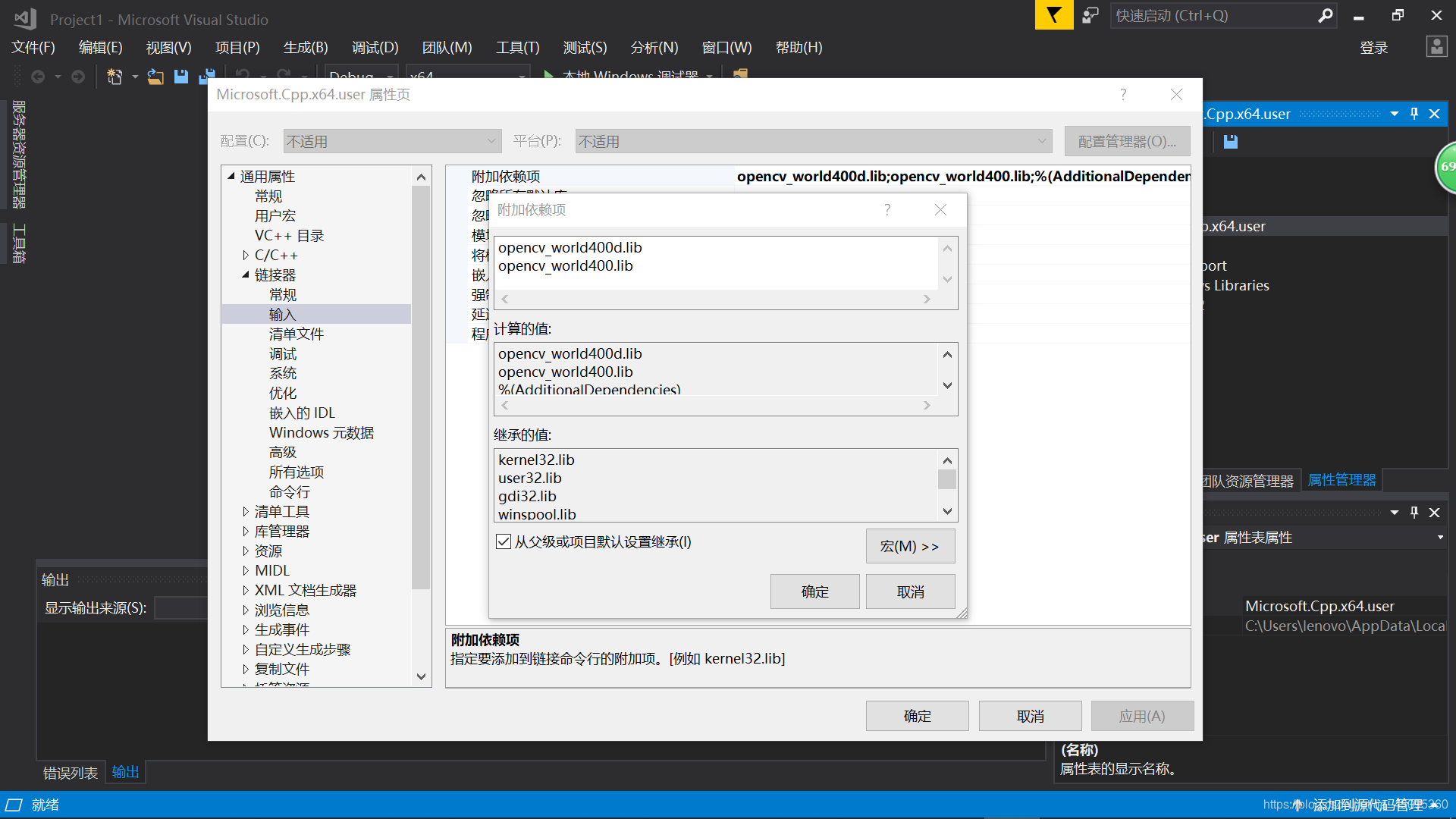Screen dimensions: 1456x819
Task: Click the 配置管理器(O)... button
Action: [x=1127, y=141]
